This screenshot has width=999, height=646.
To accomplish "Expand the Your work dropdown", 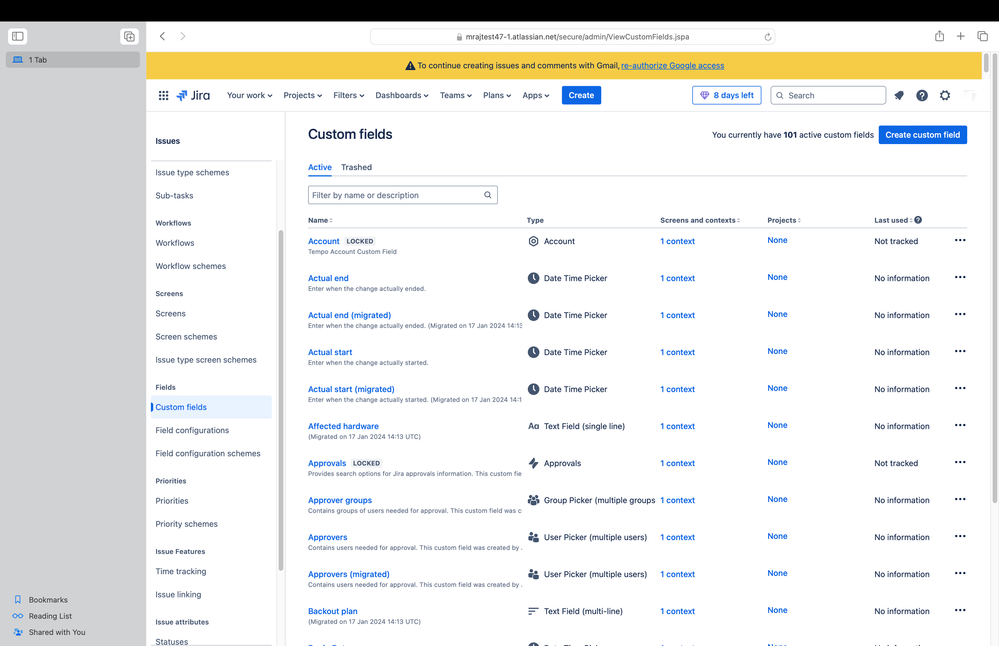I will (x=249, y=96).
